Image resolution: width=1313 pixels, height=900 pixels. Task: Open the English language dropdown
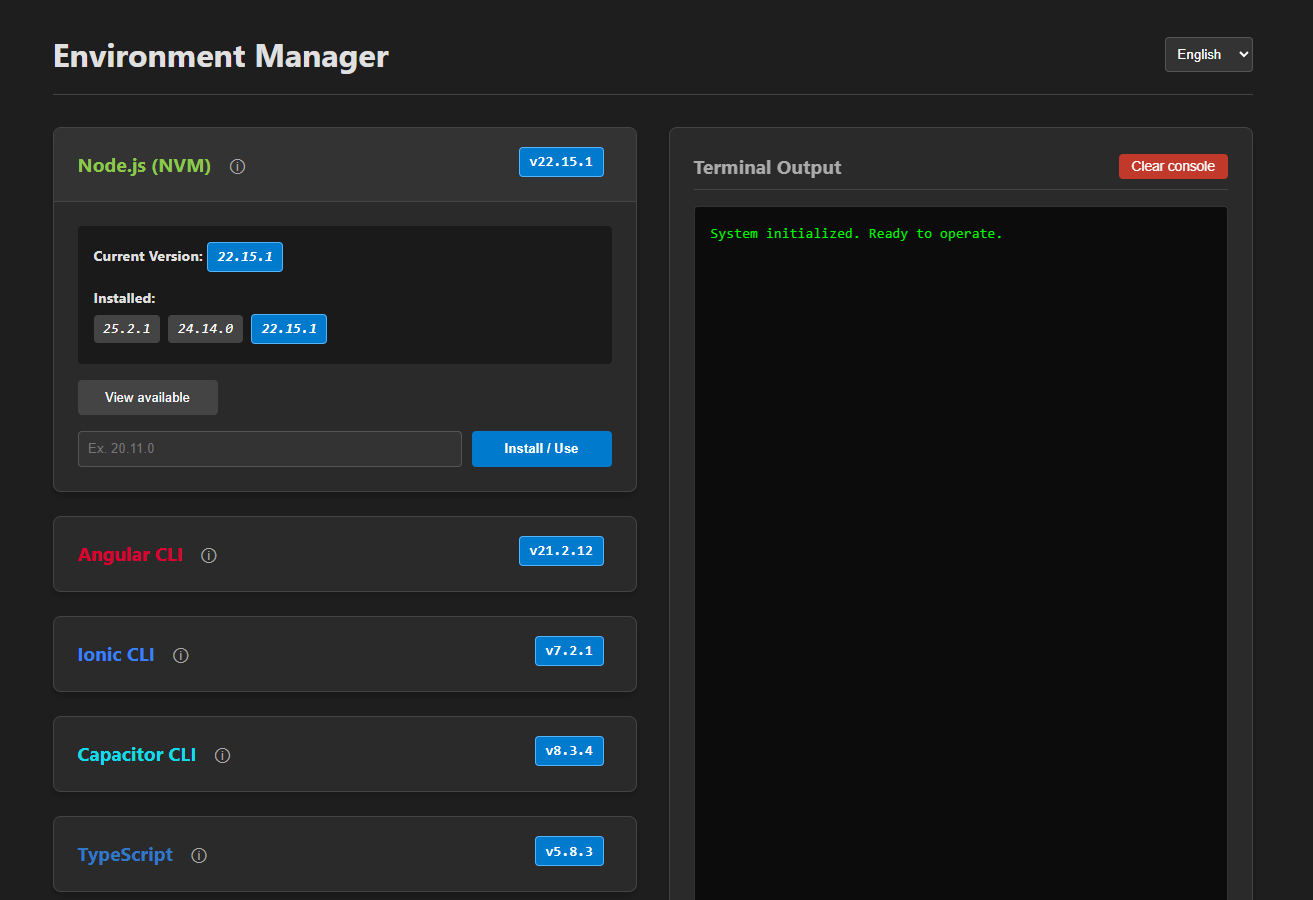(1208, 55)
